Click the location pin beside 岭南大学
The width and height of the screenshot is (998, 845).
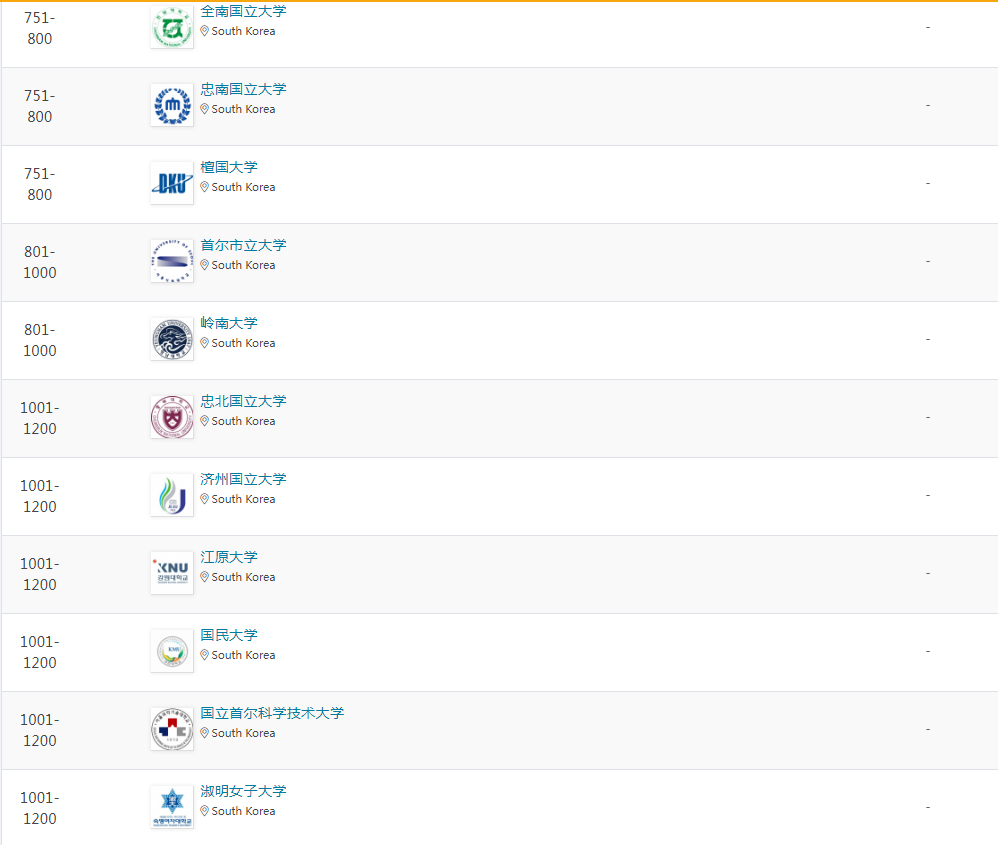point(206,343)
